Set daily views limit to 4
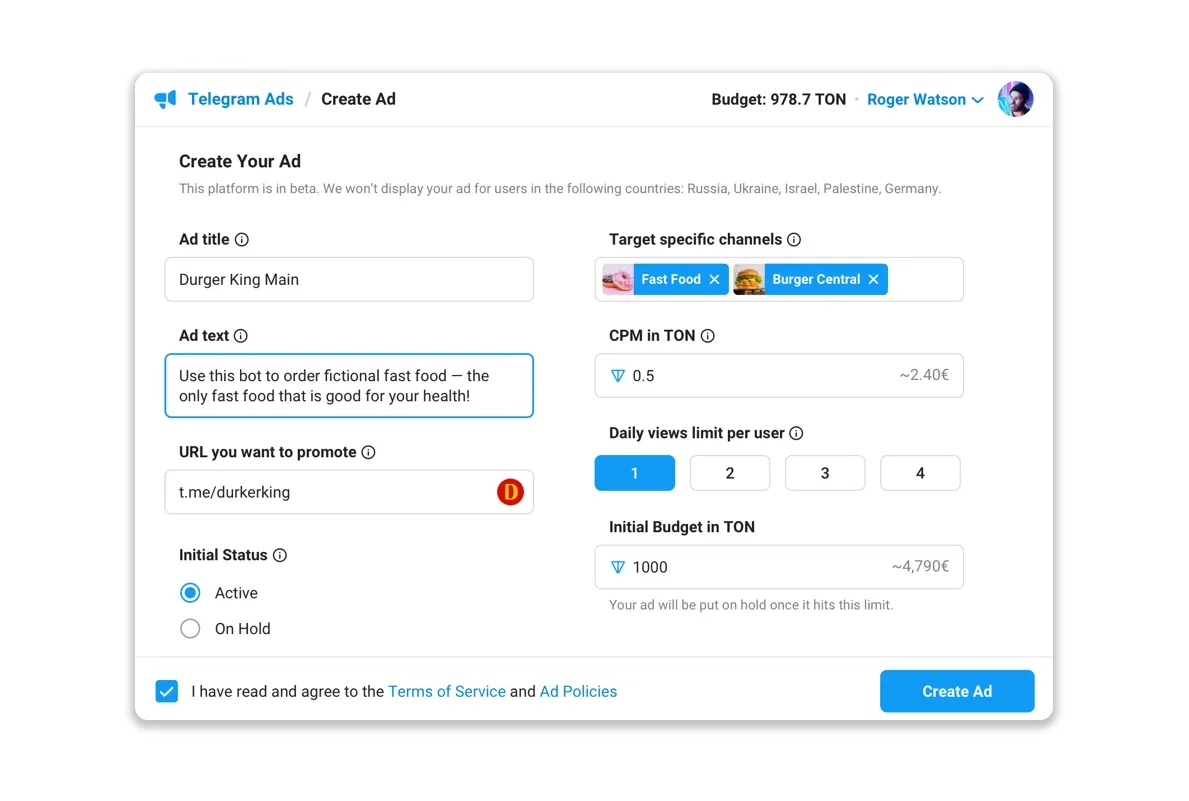This screenshot has height=801, width=1189. 920,473
